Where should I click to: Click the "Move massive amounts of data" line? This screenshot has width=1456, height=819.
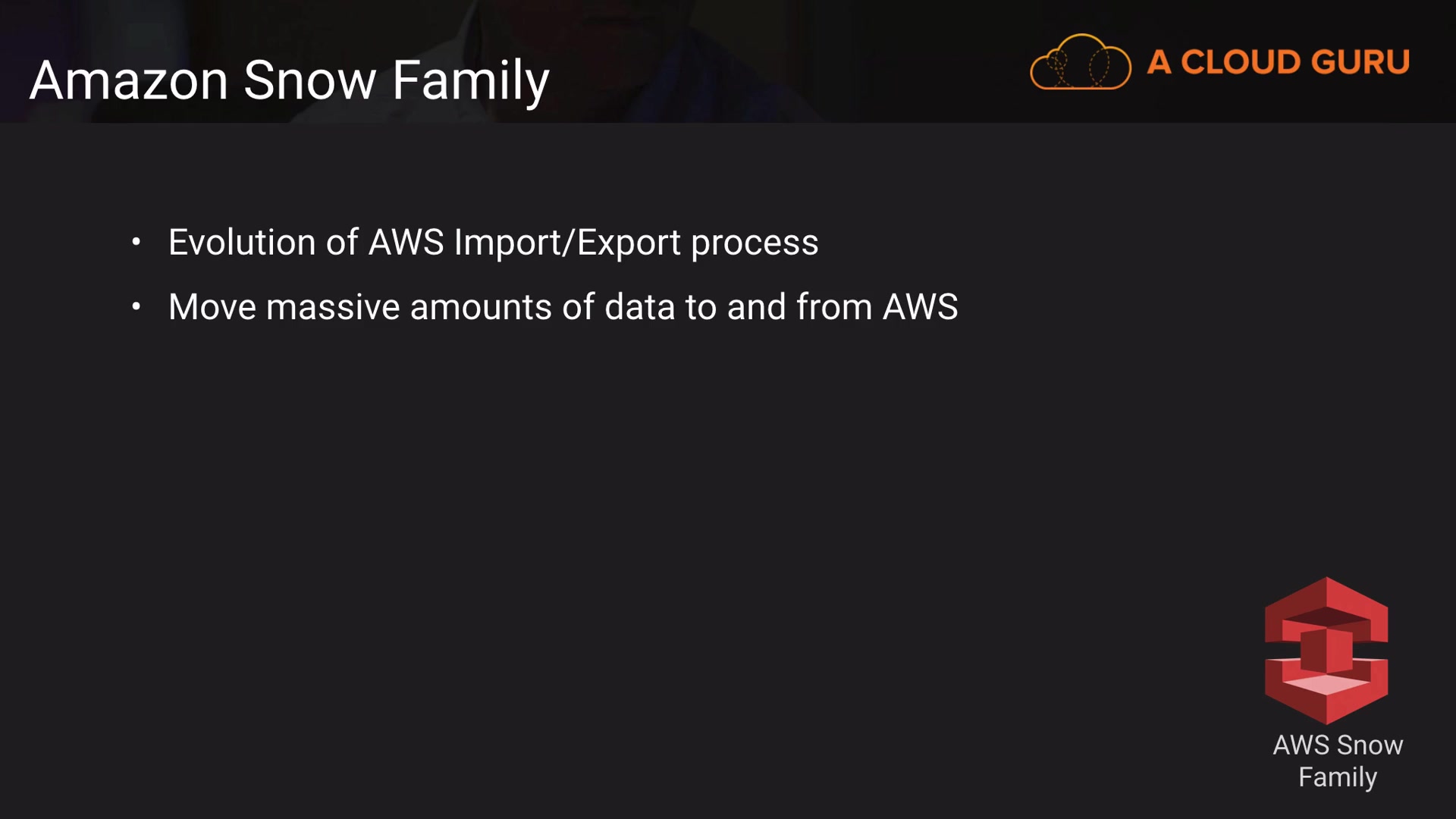563,307
